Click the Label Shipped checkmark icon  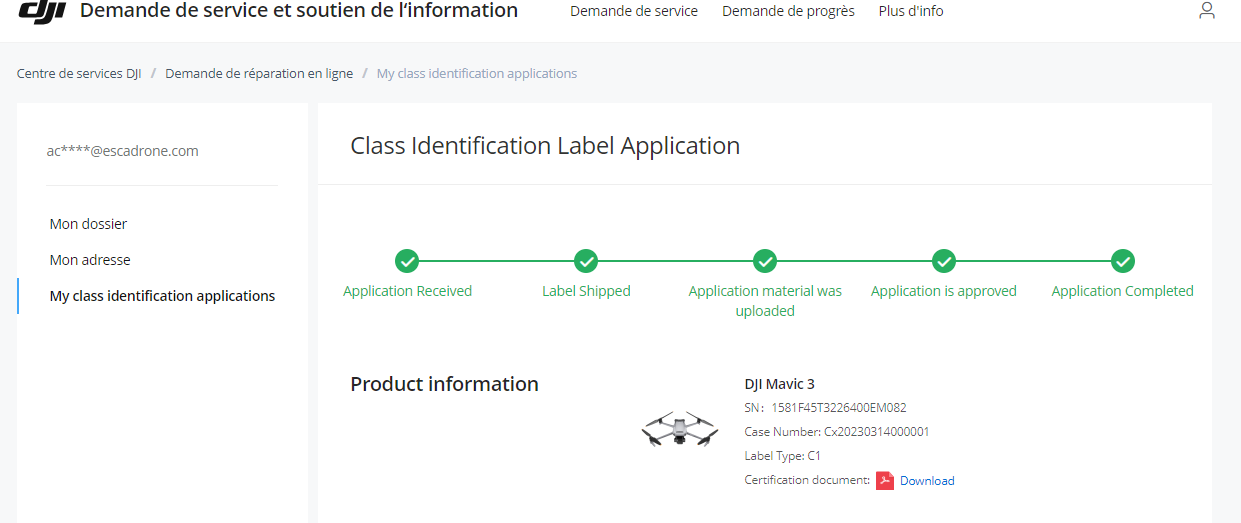pos(586,261)
